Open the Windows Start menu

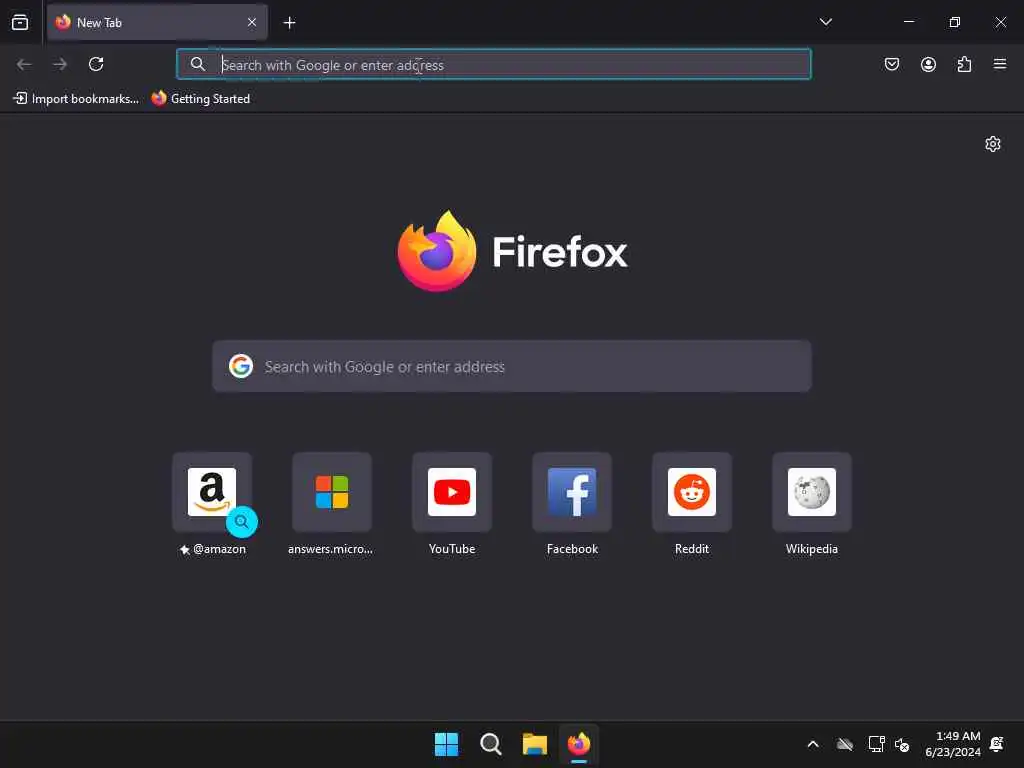(x=447, y=744)
